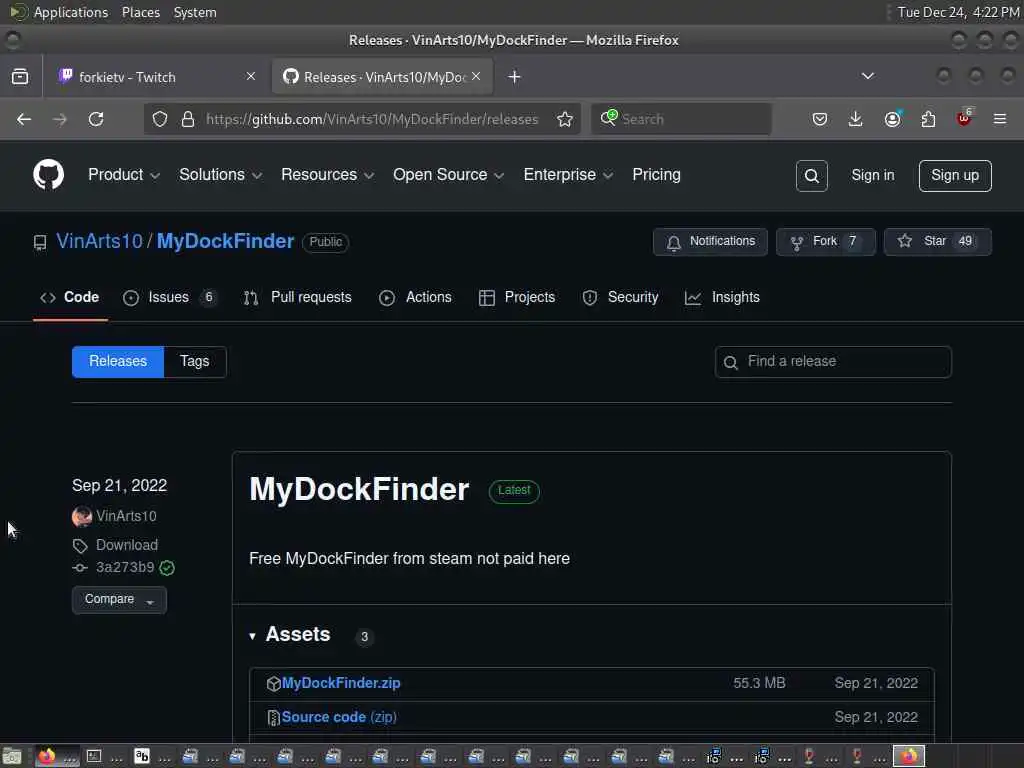Focus the Find a release field
Screen dimensions: 1024x768
[833, 362]
